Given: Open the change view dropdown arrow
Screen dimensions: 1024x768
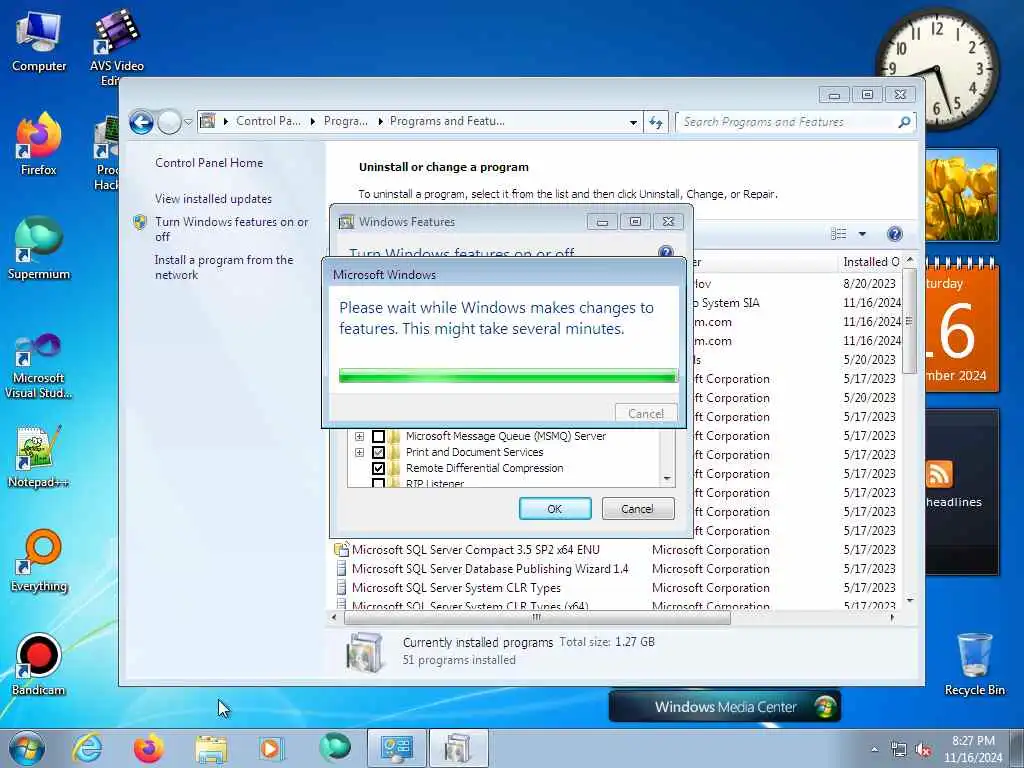Looking at the screenshot, I should coord(862,234).
